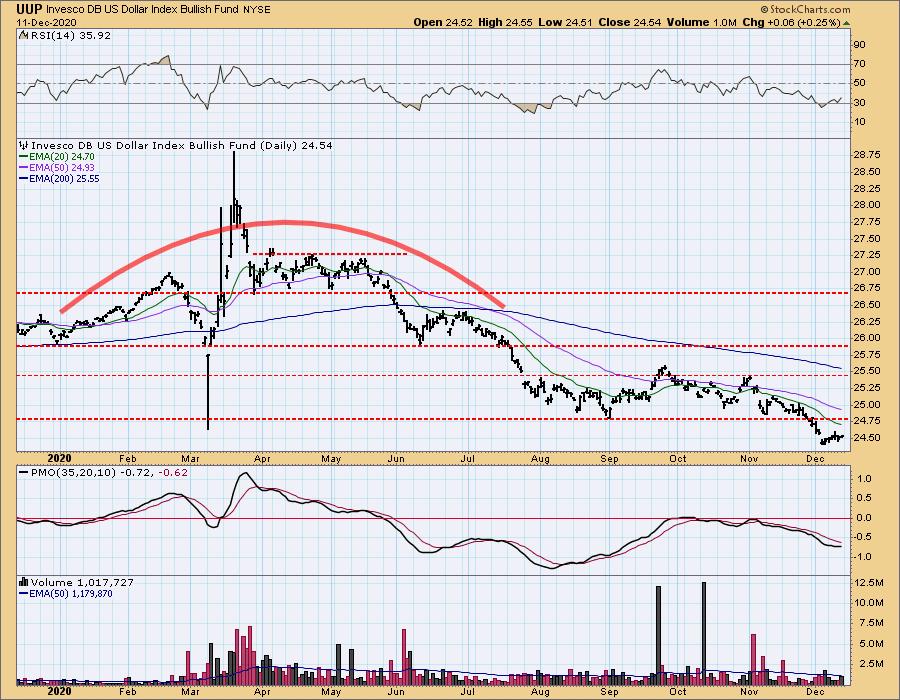
Task: Click the UUP ticker symbol
Action: (x=29, y=9)
